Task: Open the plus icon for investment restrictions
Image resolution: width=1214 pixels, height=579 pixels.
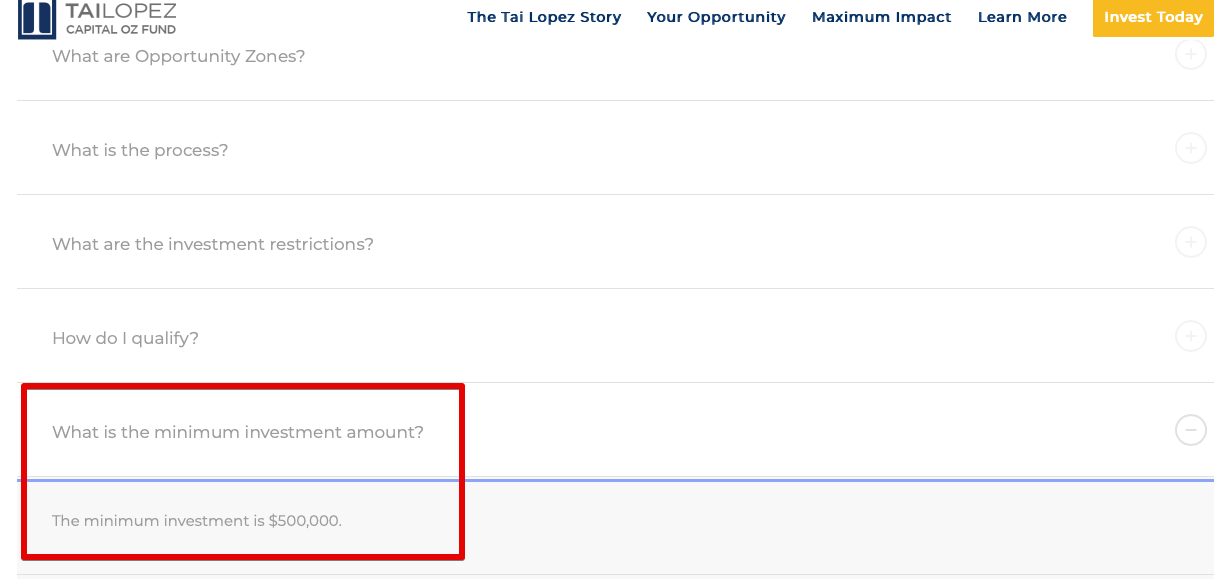Action: tap(1190, 242)
